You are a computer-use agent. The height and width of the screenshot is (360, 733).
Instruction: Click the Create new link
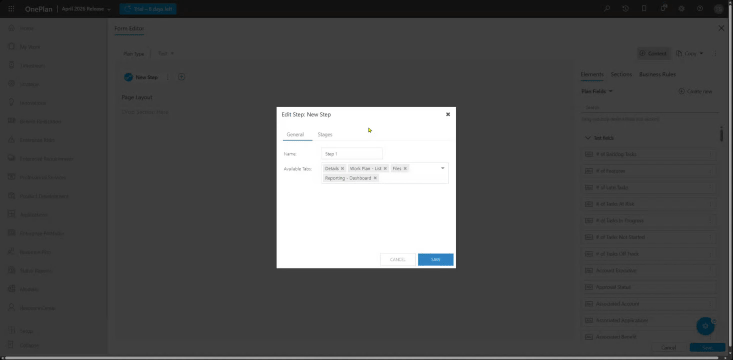pyautogui.click(x=695, y=92)
